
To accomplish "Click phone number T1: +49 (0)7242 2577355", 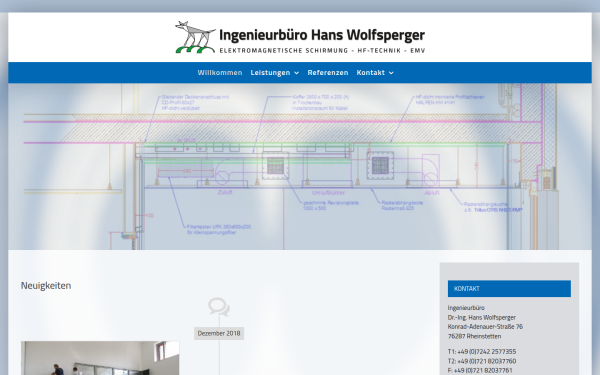I will (x=482, y=351).
